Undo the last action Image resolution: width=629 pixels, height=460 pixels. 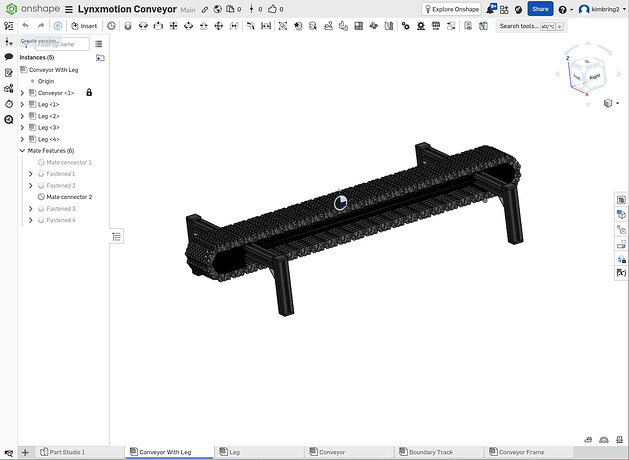click(x=26, y=26)
